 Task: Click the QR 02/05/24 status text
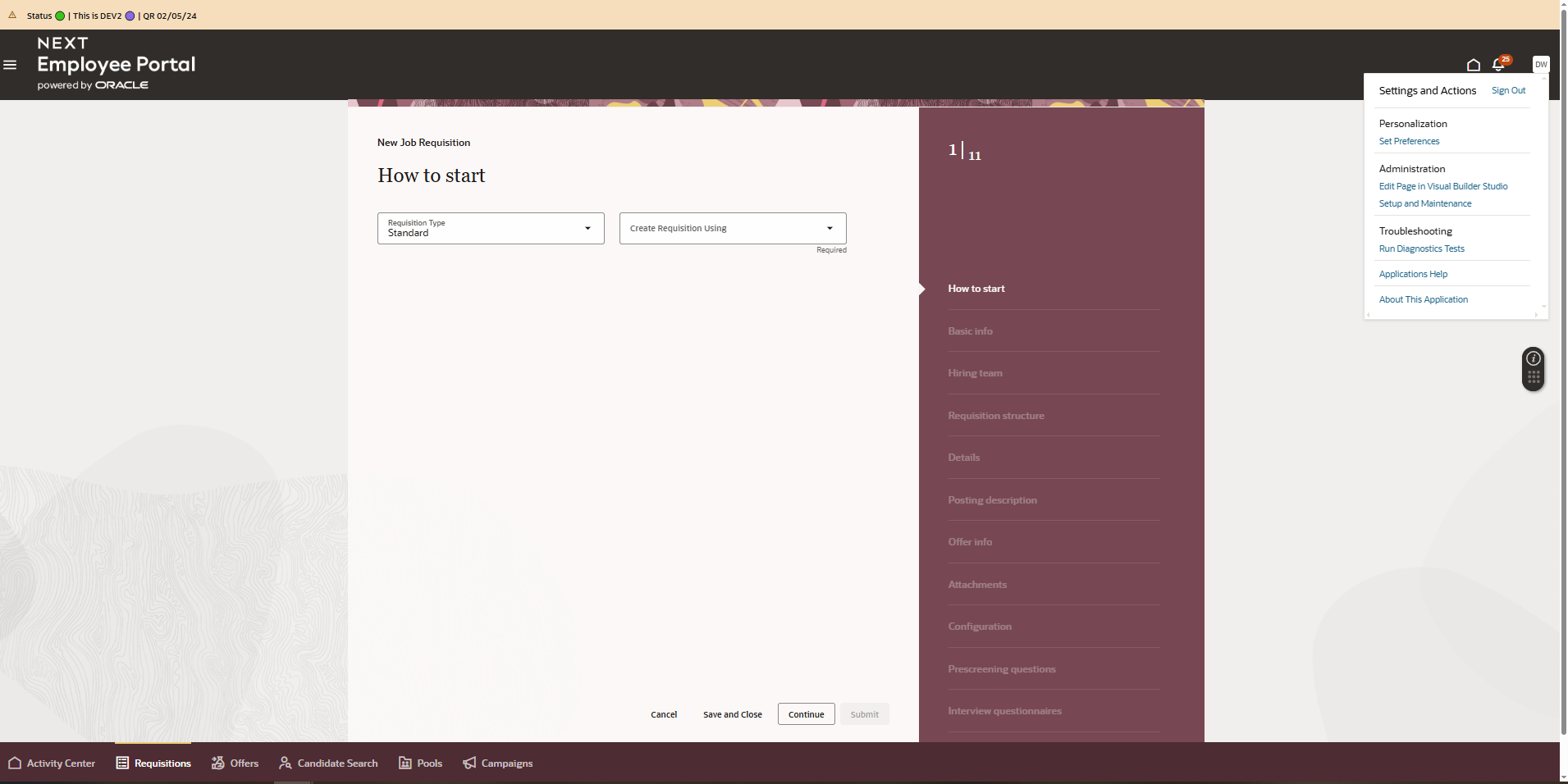pyautogui.click(x=170, y=16)
